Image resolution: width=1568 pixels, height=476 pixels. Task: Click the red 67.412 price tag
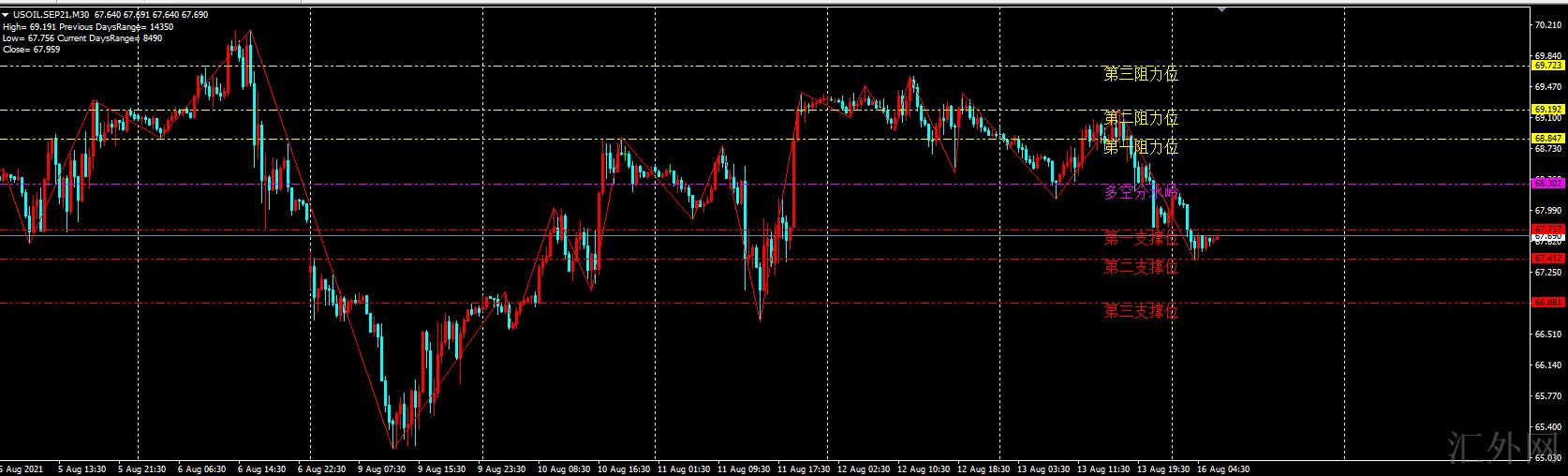[x=1546, y=259]
